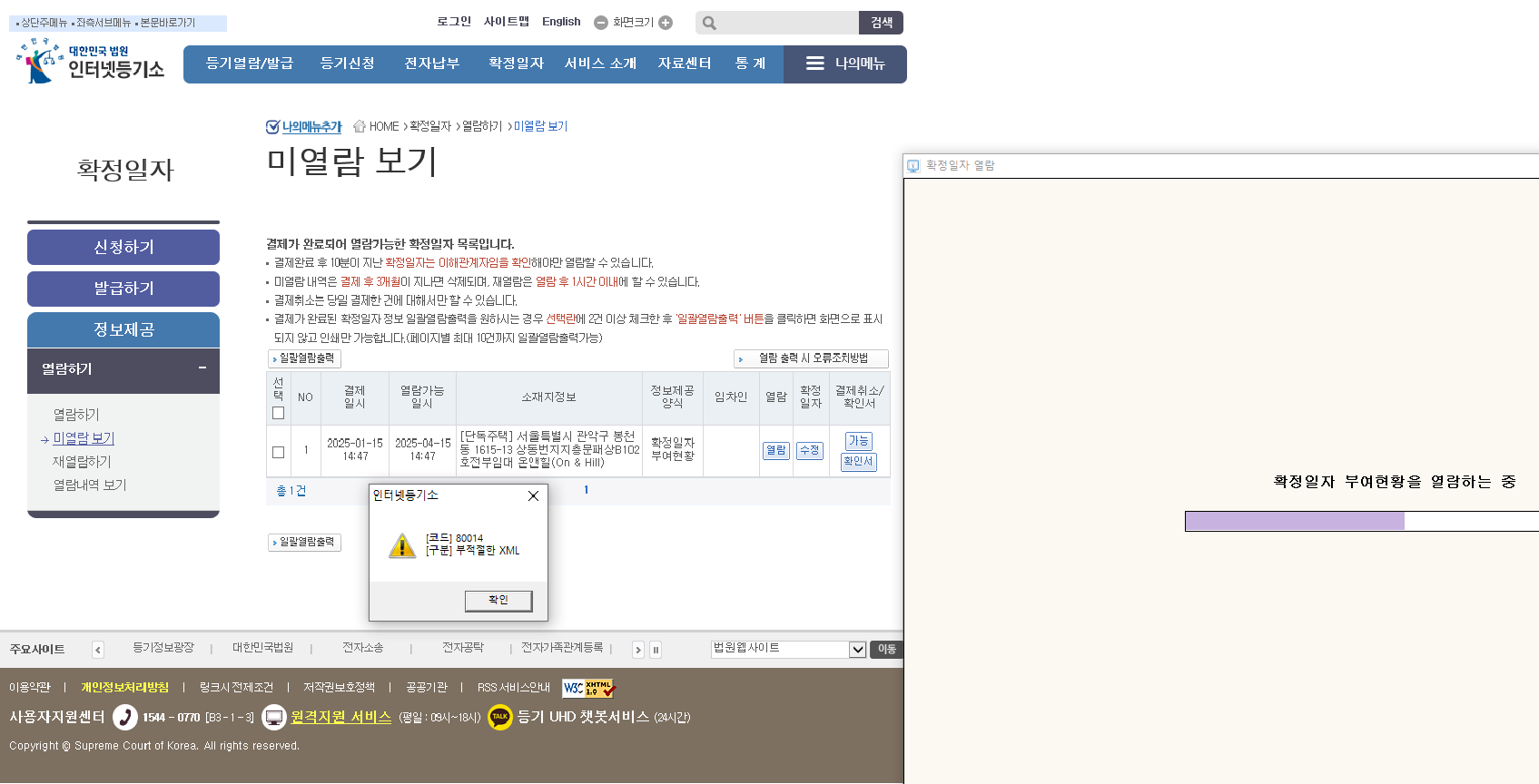Add page via 나의메뉴추가 checkmark
This screenshot has width=1539, height=784.
tap(303, 127)
